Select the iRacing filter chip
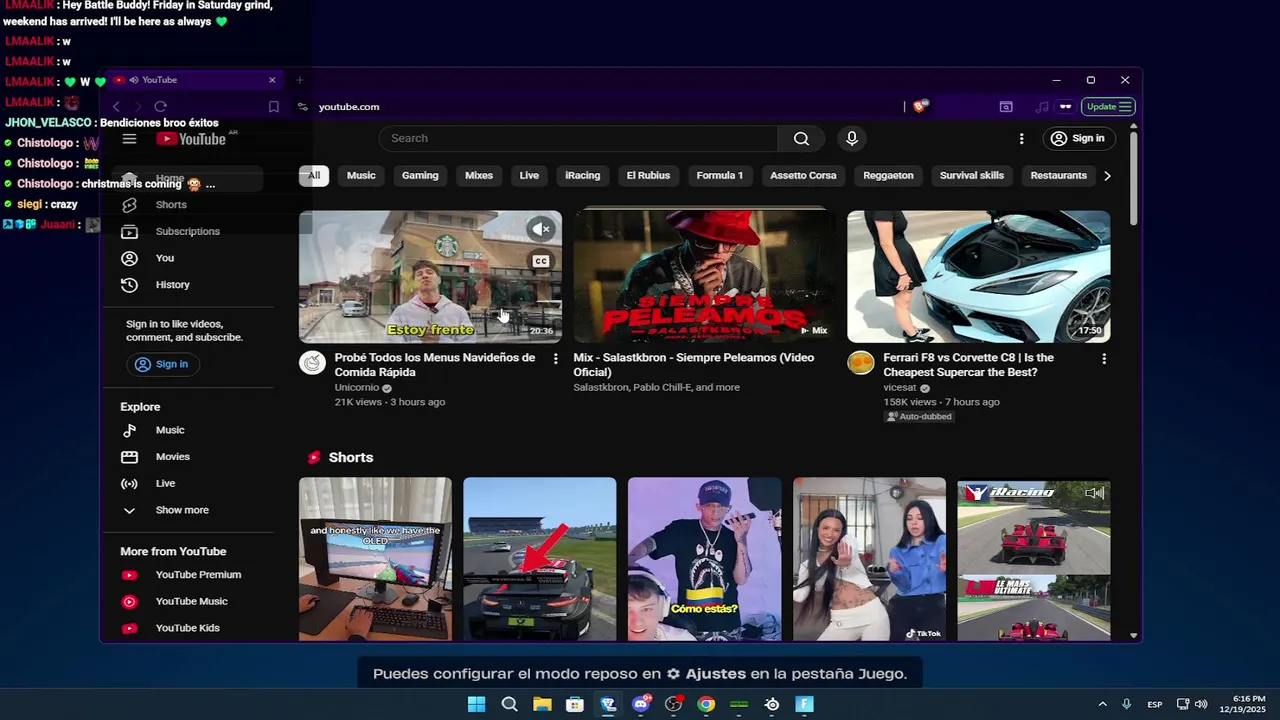 pos(583,176)
